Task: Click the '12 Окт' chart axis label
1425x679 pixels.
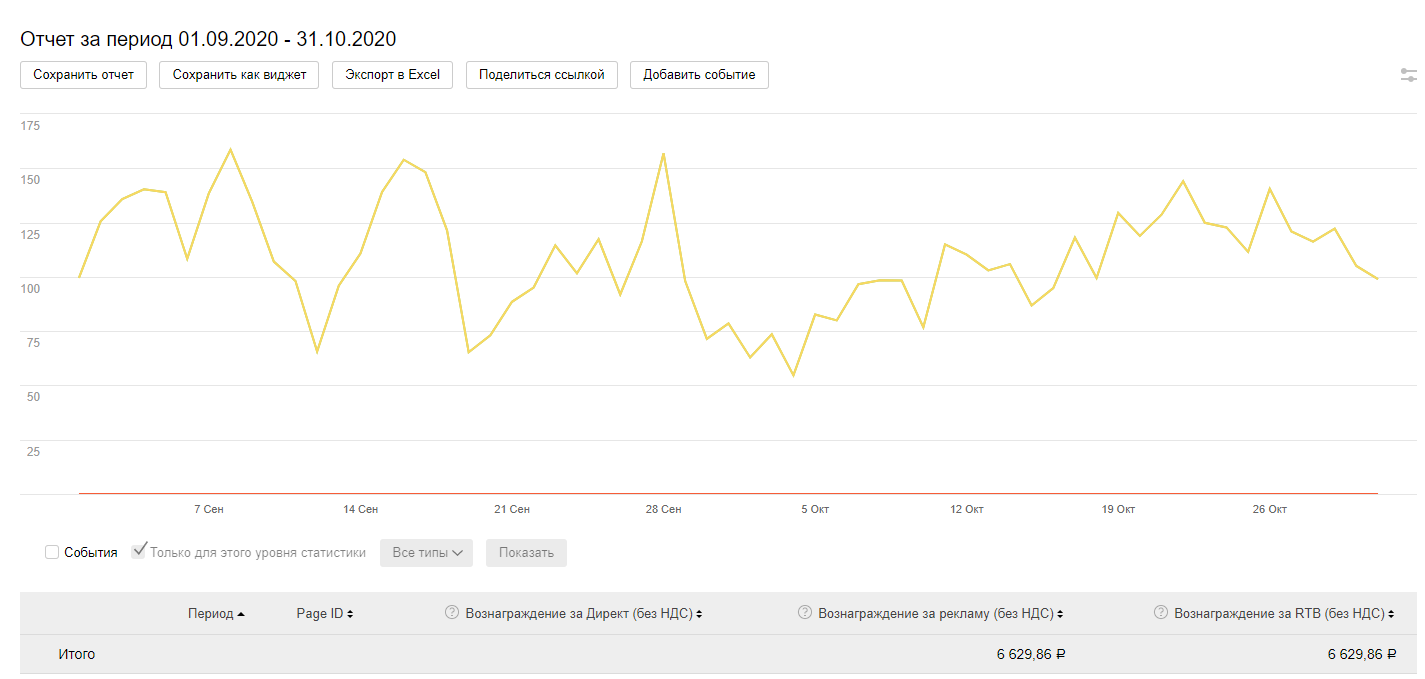Action: click(967, 509)
